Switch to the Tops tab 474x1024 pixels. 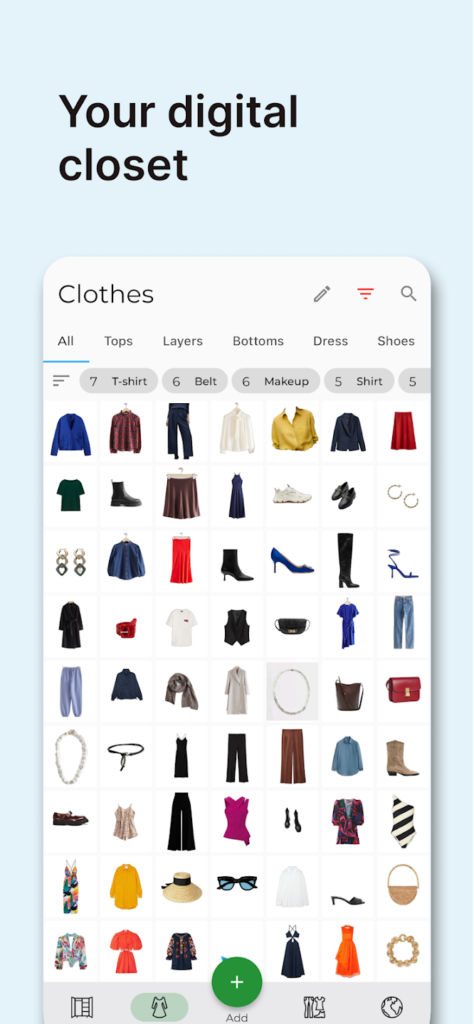click(x=118, y=341)
